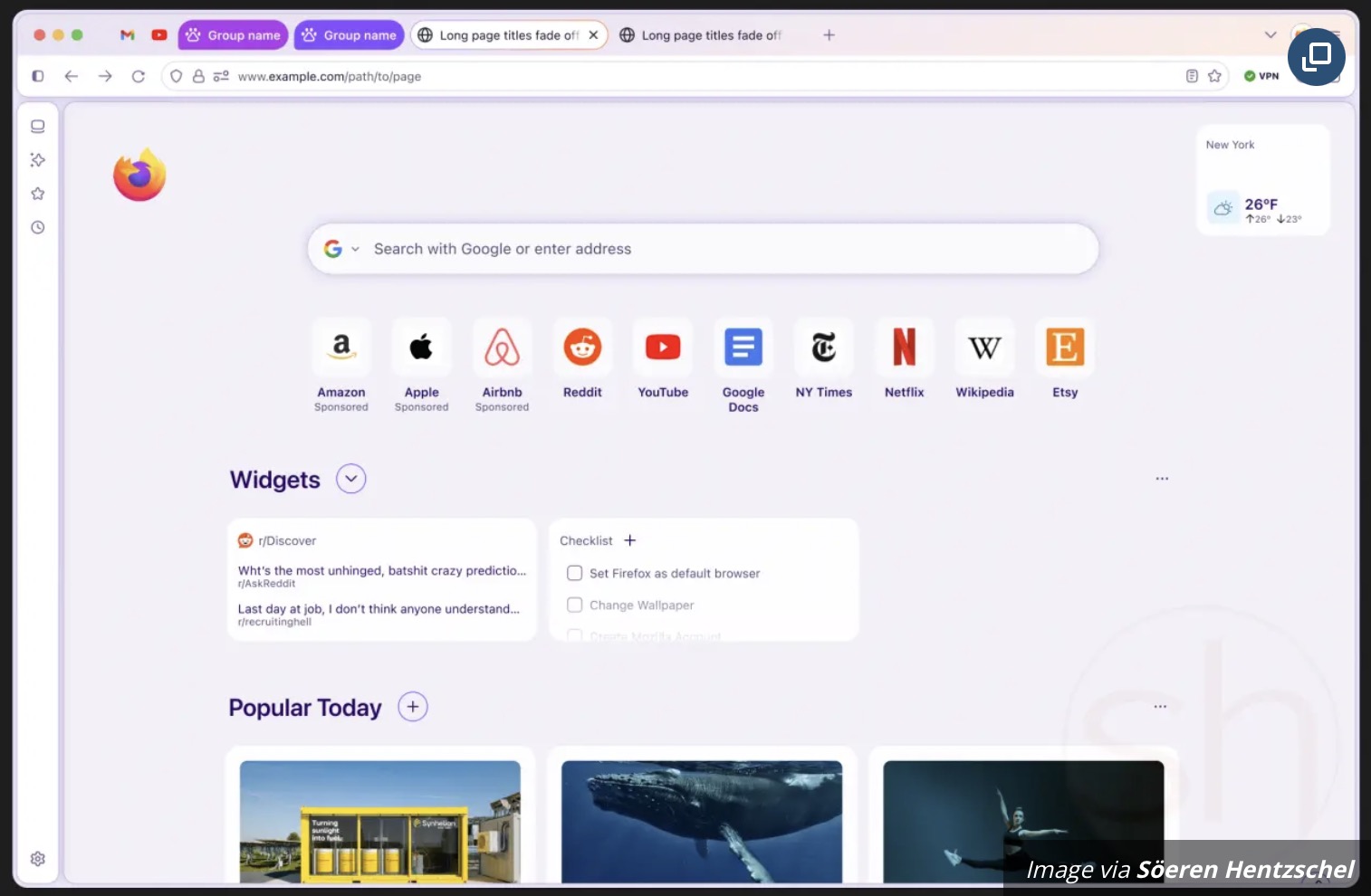
Task: Toggle the sidebar panel button
Action: click(38, 77)
